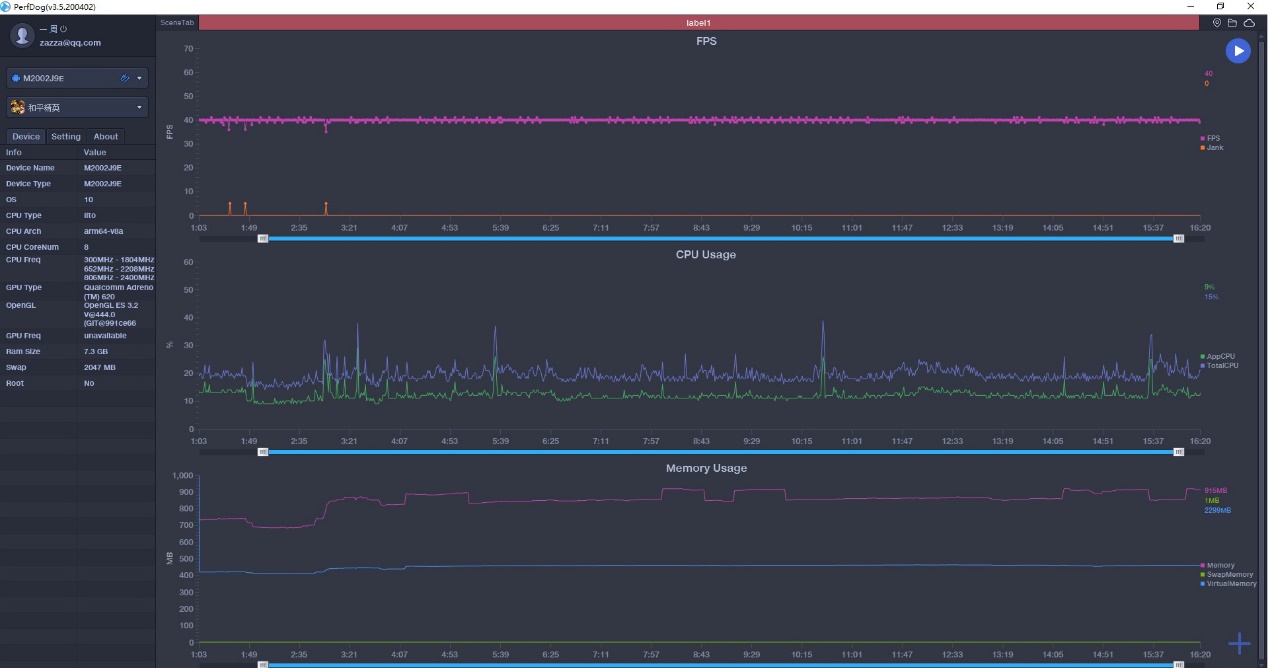Click the connection link icon in device box
This screenshot has width=1270, height=668.
pyautogui.click(x=125, y=78)
